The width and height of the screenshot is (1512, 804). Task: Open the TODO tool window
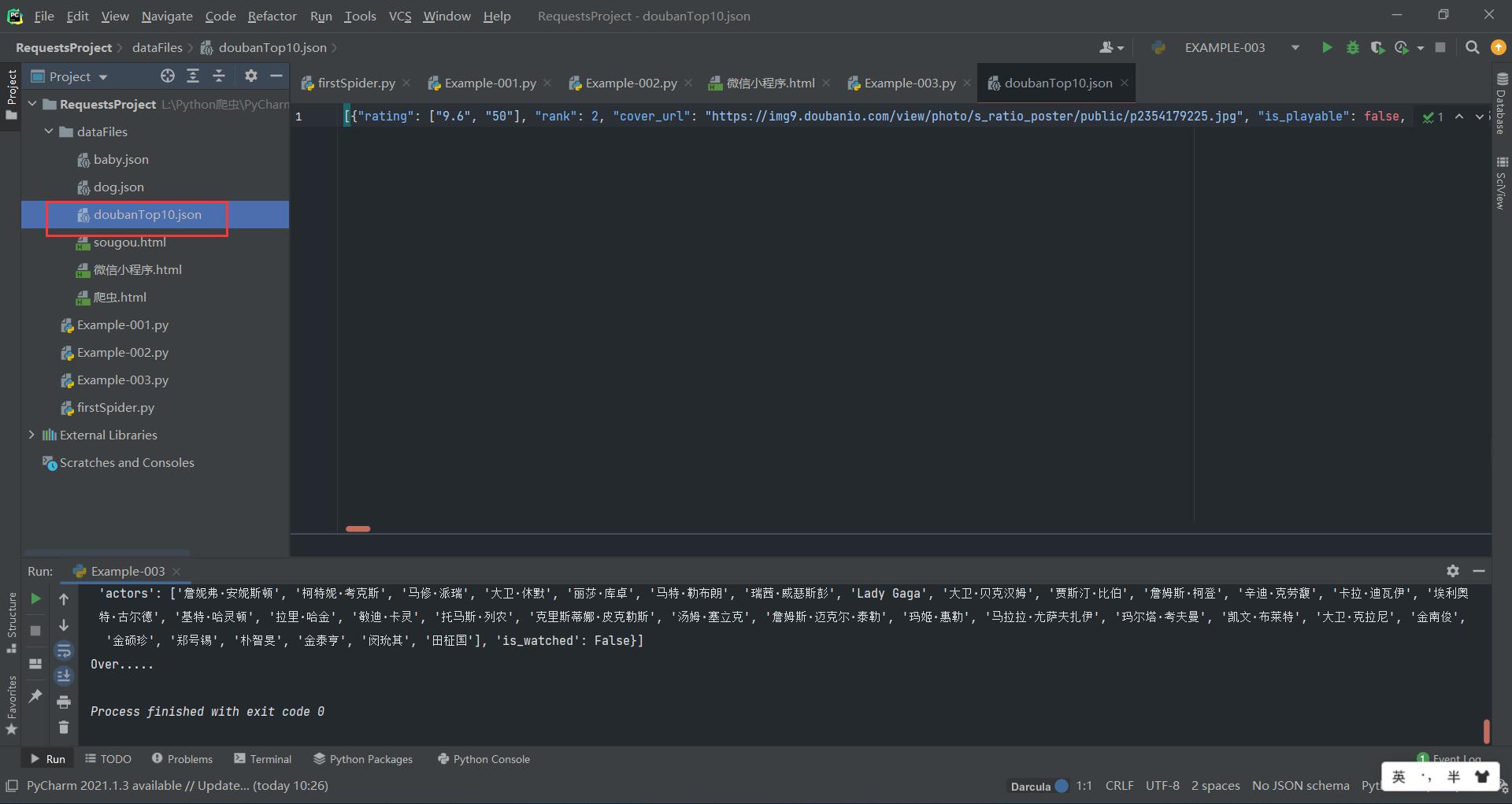[x=108, y=759]
